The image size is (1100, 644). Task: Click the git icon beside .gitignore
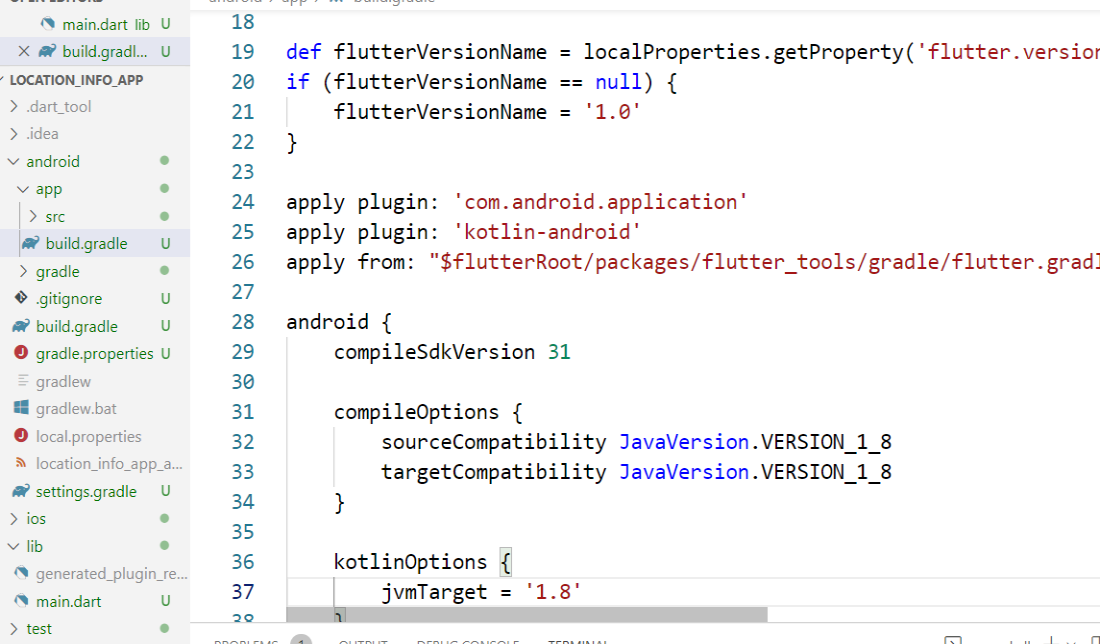21,298
